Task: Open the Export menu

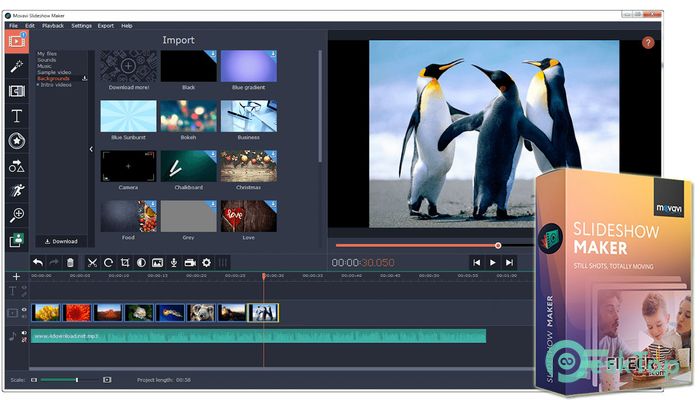Action: (x=106, y=26)
